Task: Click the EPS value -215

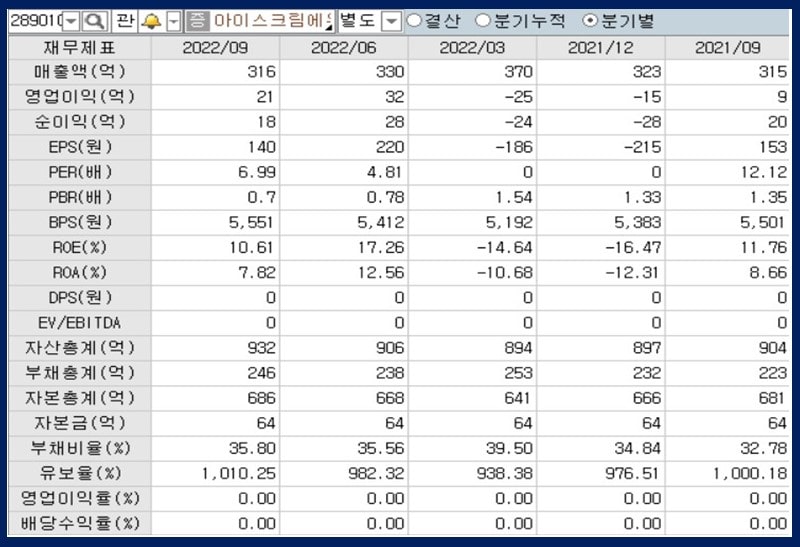Action: click(643, 147)
